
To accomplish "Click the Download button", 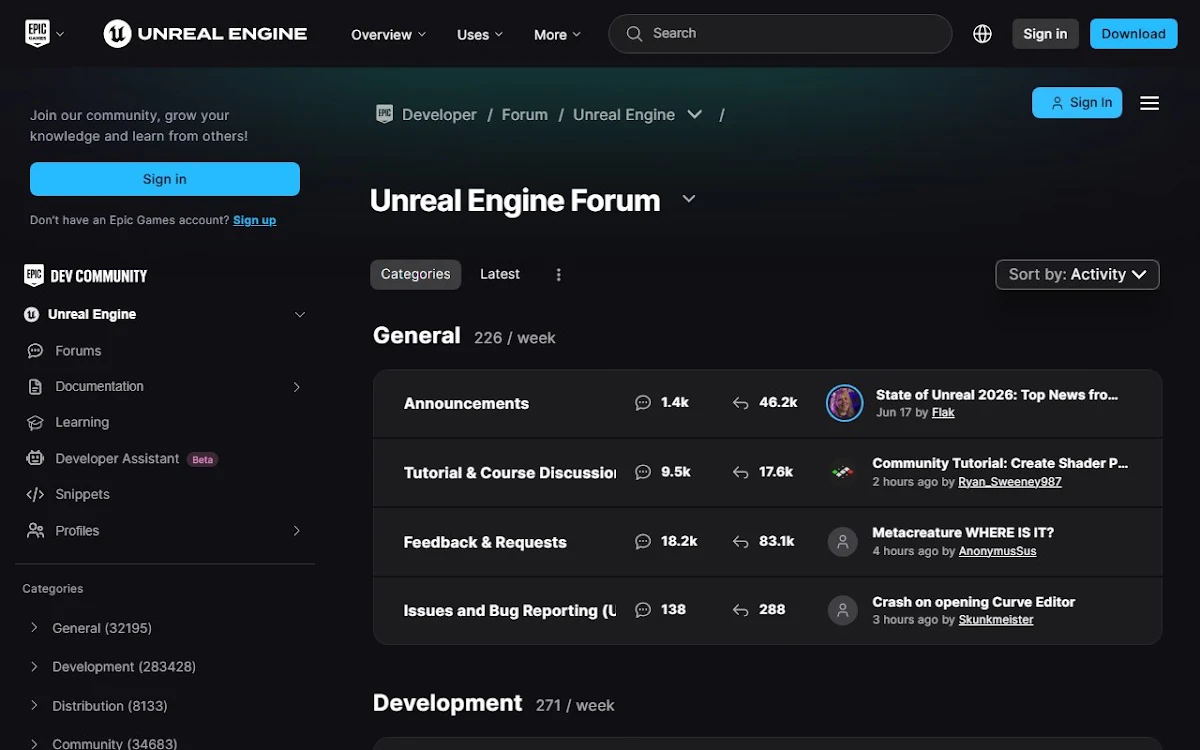I will point(1133,34).
